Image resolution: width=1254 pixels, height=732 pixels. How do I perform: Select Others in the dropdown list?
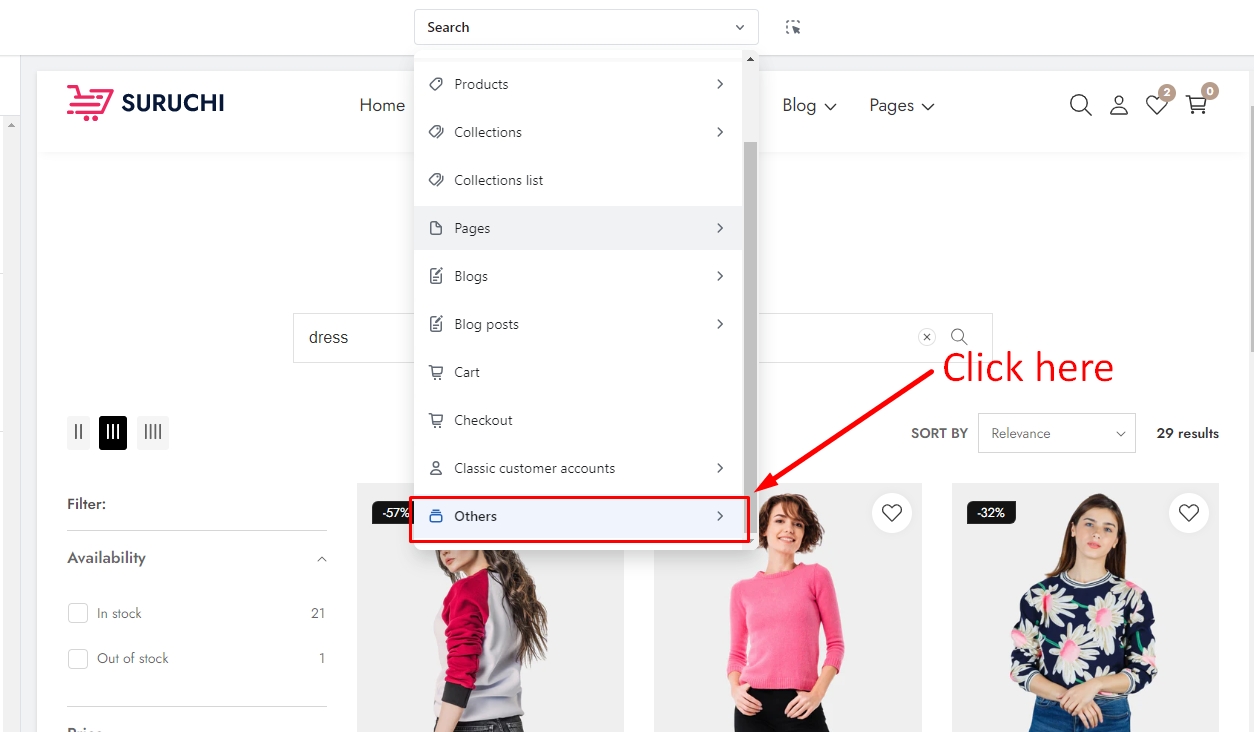(579, 516)
